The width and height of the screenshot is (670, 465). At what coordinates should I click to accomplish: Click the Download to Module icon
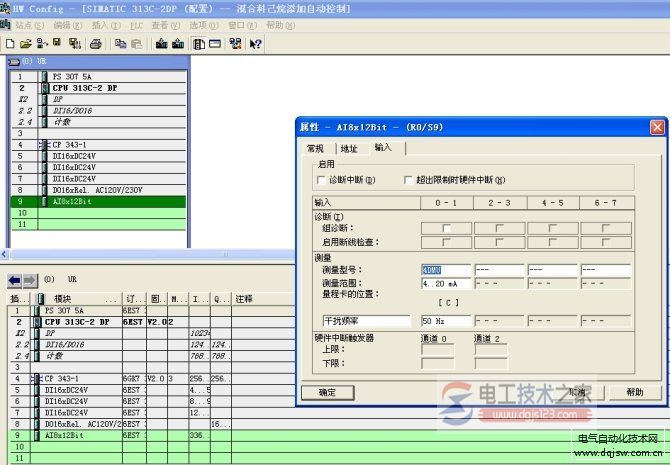tap(162, 44)
